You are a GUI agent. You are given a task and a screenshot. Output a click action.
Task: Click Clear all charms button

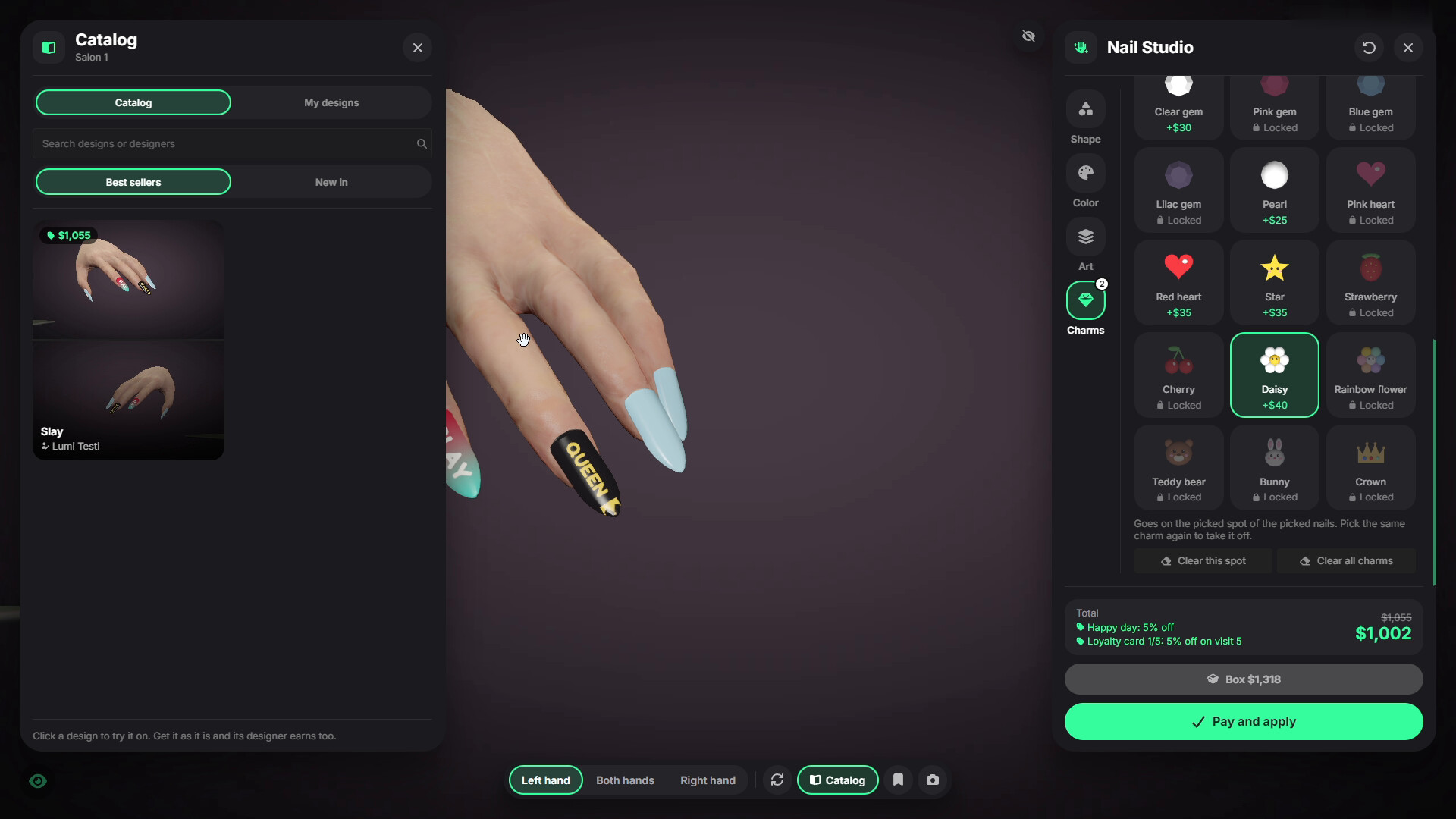(x=1346, y=561)
